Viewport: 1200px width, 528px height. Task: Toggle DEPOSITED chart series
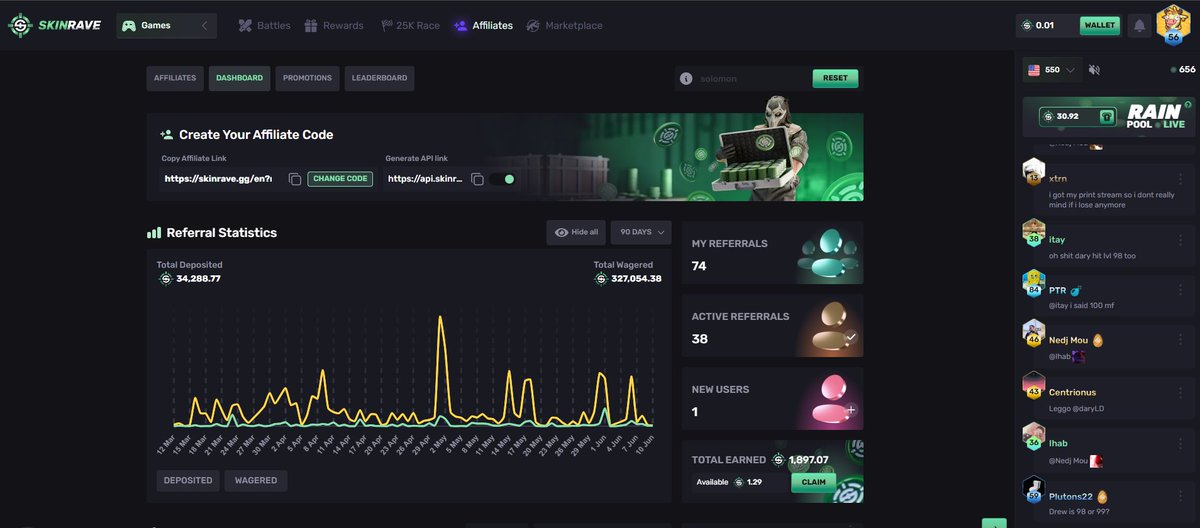click(188, 480)
